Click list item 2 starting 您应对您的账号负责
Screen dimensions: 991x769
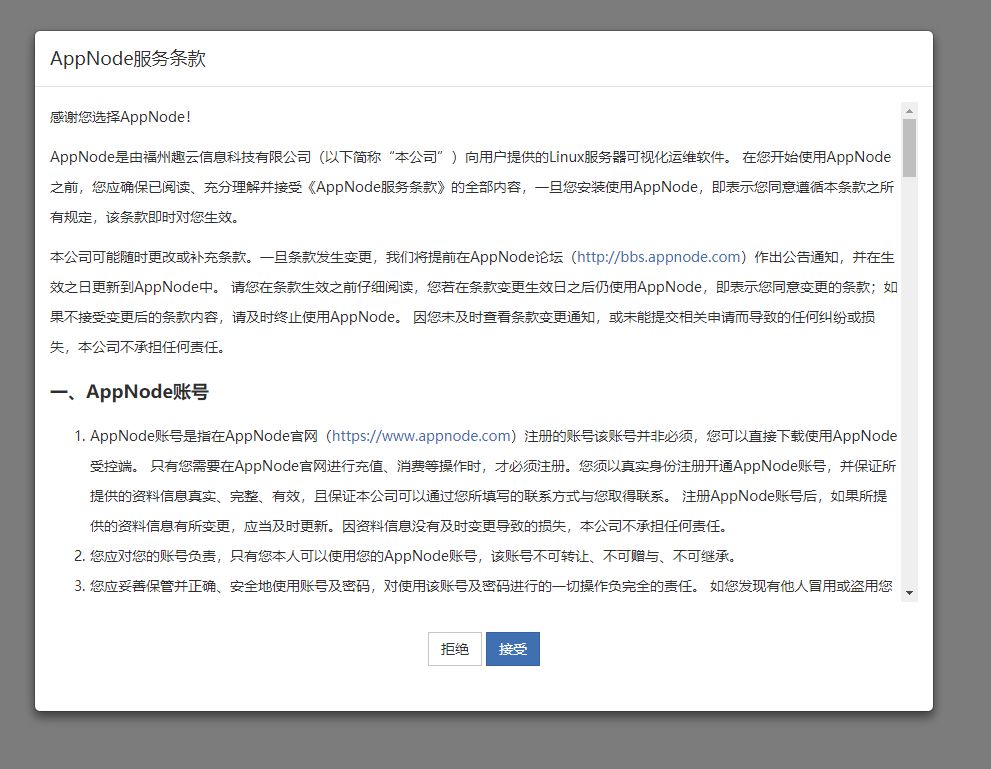tap(420, 556)
